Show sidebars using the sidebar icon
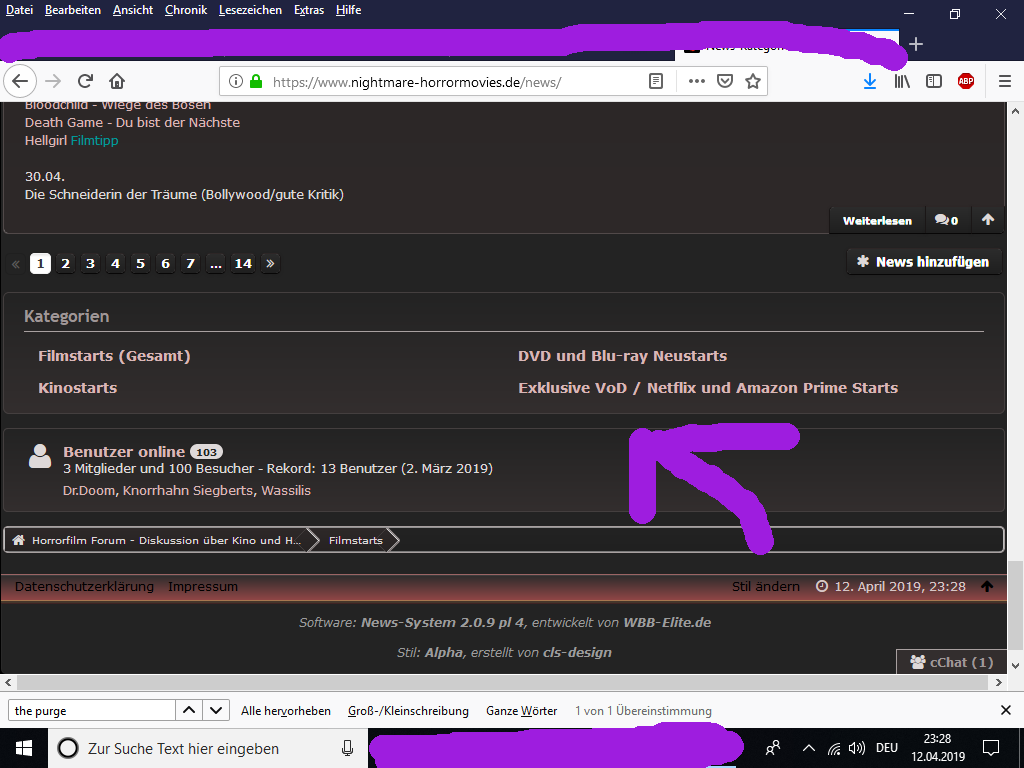The image size is (1024, 768). 934,81
